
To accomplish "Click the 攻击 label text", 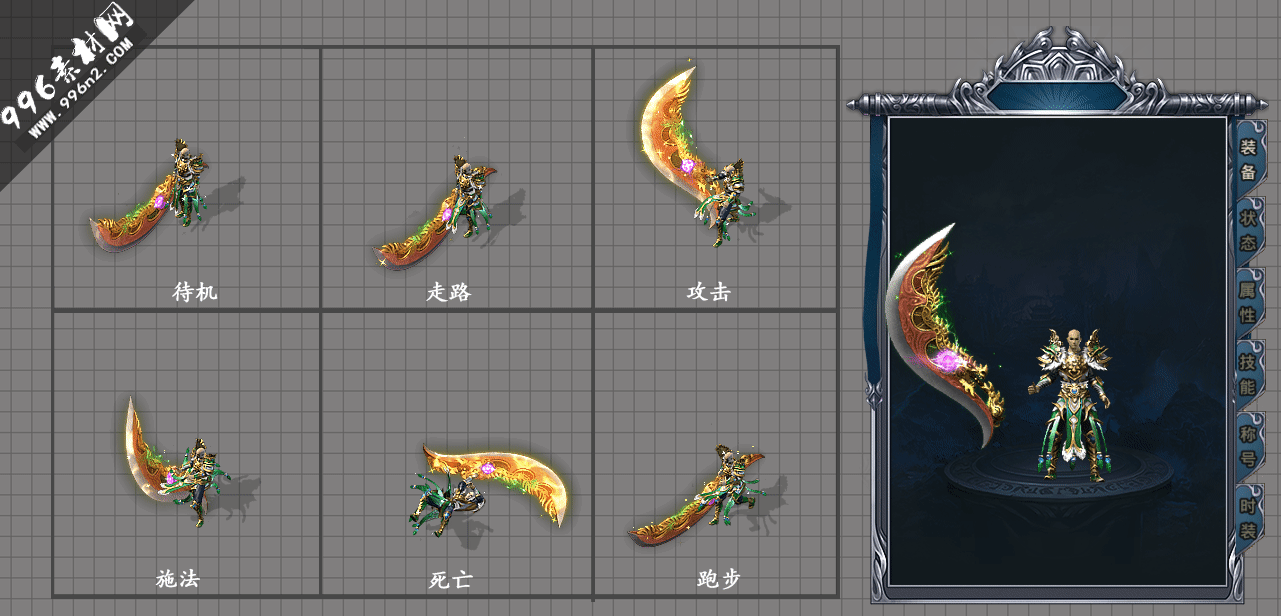I will pos(709,292).
